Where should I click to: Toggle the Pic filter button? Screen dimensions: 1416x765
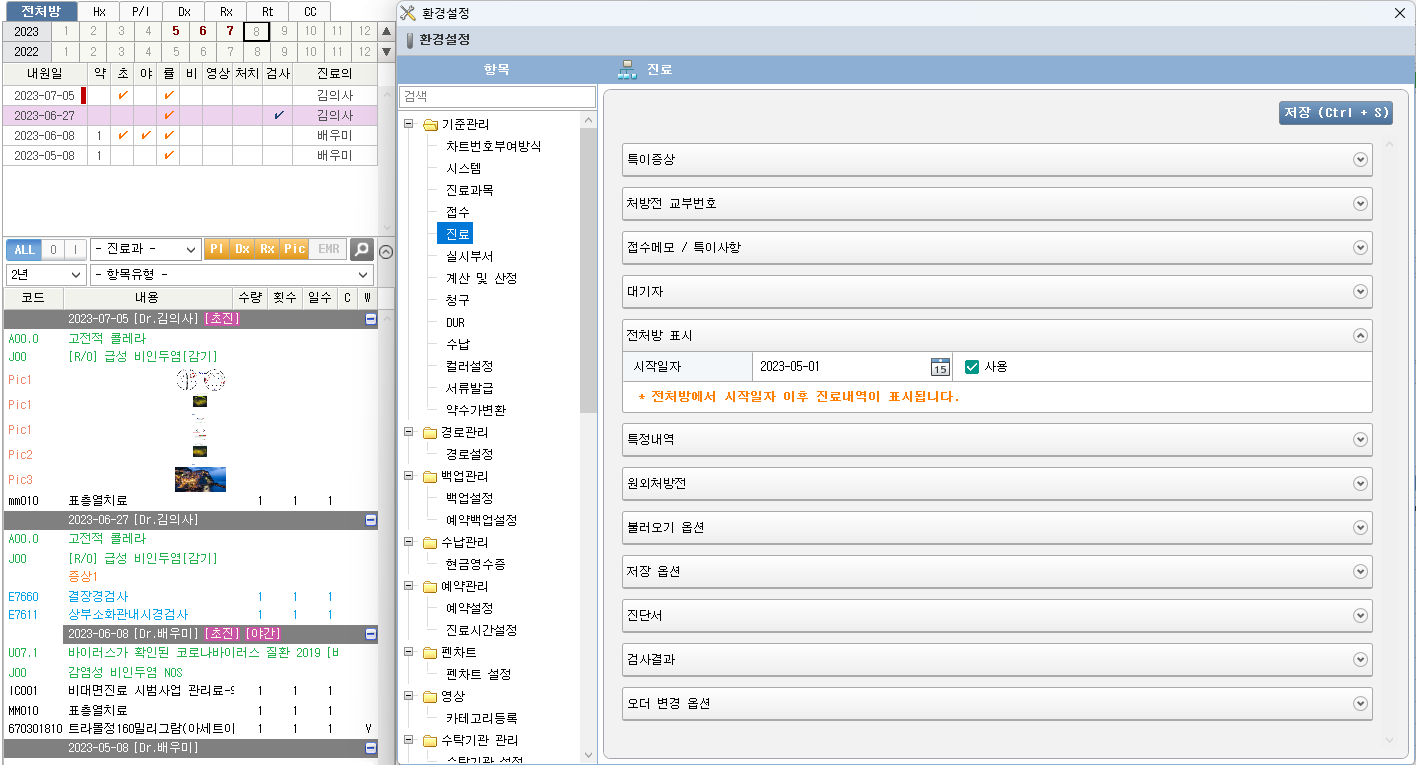pos(294,249)
